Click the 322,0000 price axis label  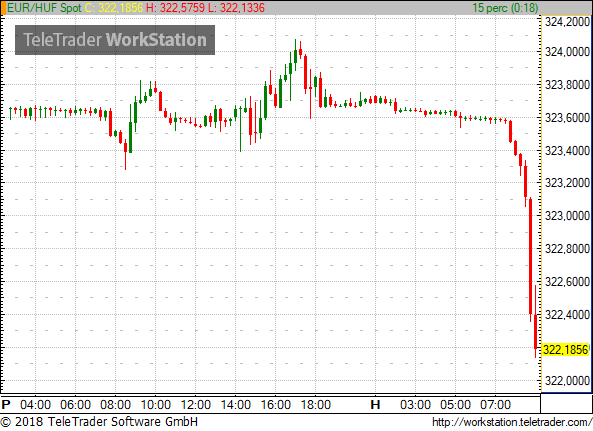[x=567, y=381]
